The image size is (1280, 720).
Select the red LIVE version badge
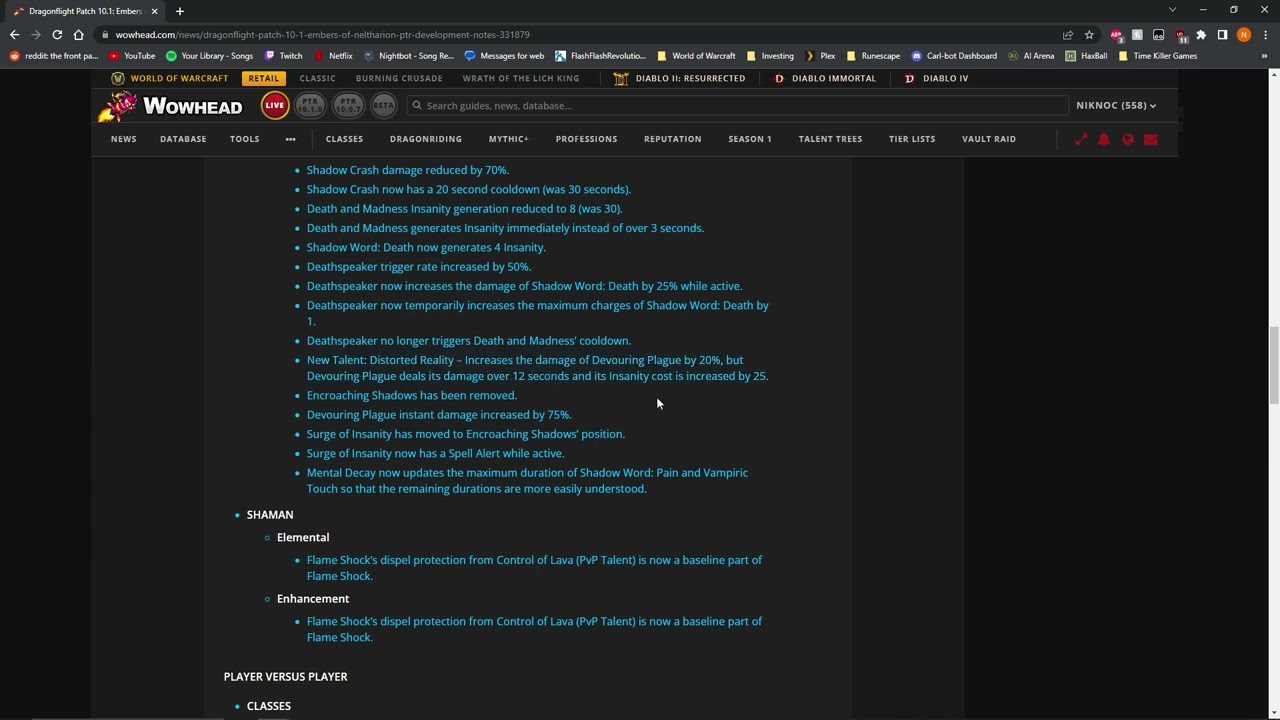(x=274, y=105)
